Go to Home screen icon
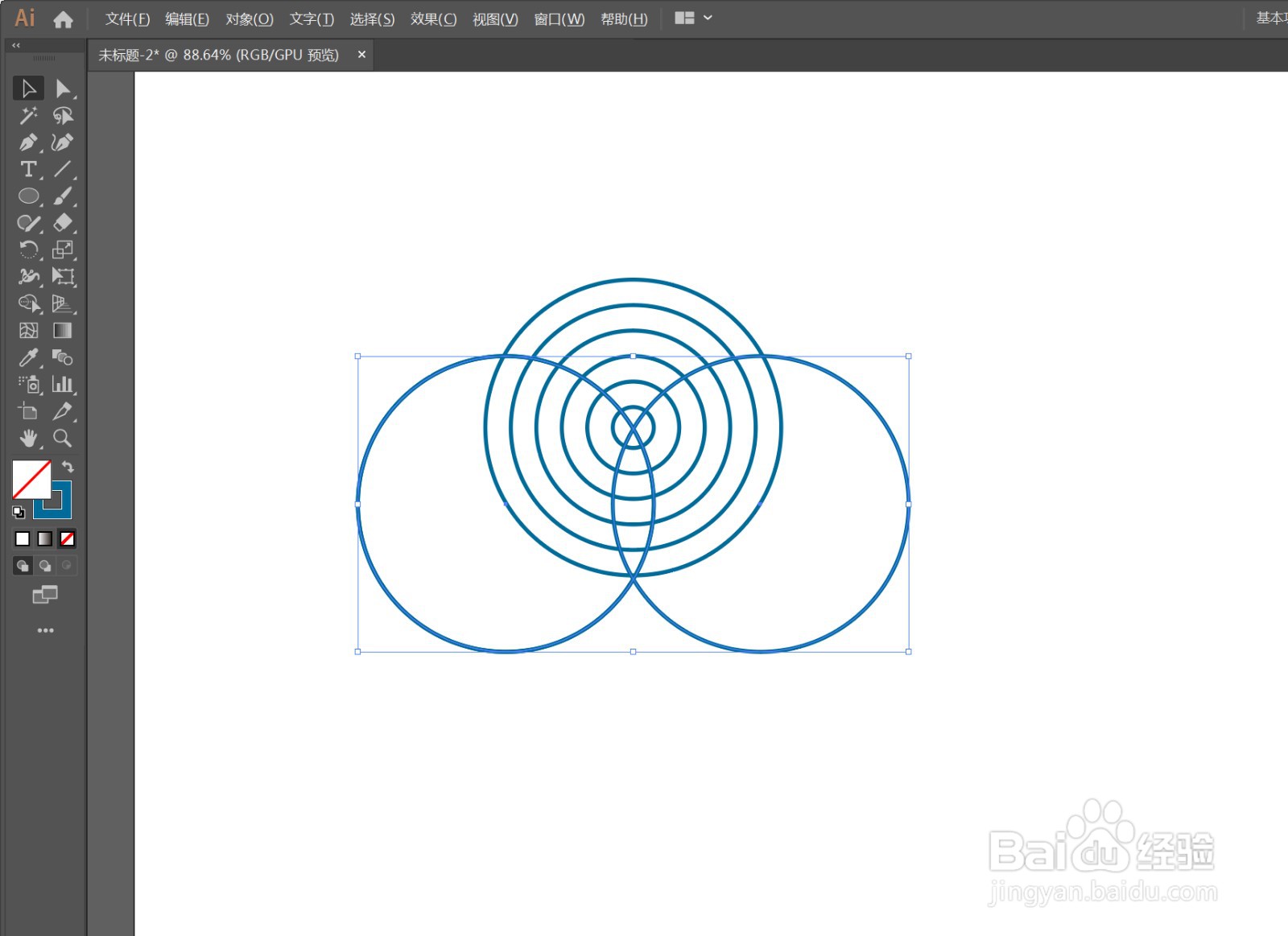The image size is (1288, 936). point(63,19)
